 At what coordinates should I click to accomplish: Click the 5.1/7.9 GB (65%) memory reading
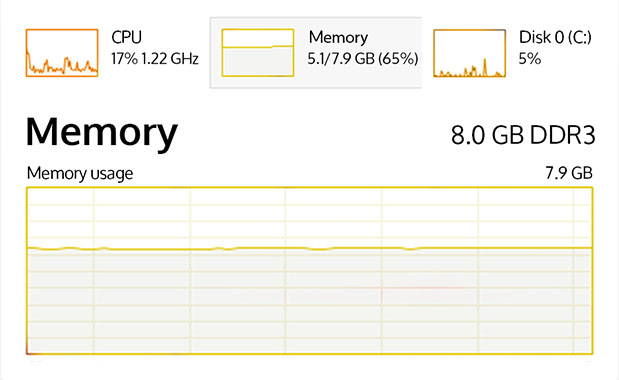363,59
